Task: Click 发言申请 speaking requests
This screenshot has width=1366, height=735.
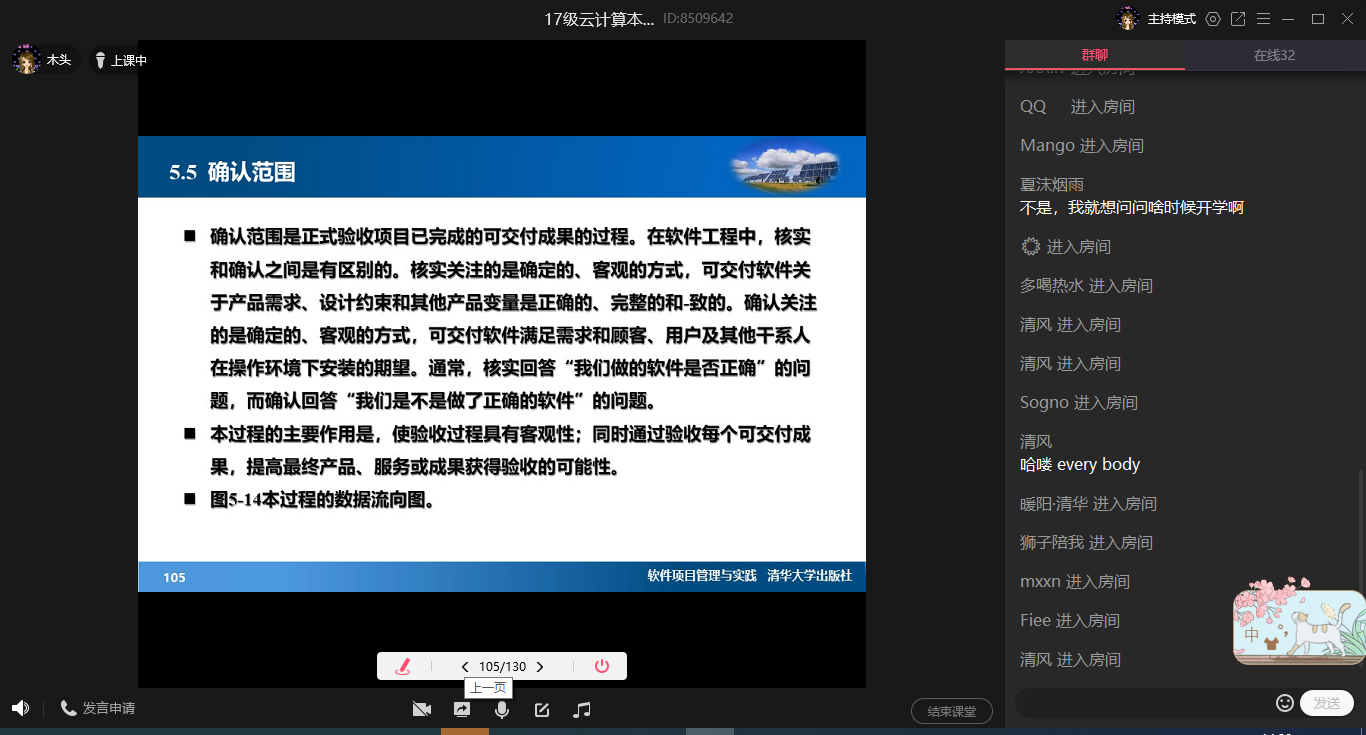Action: [98, 708]
